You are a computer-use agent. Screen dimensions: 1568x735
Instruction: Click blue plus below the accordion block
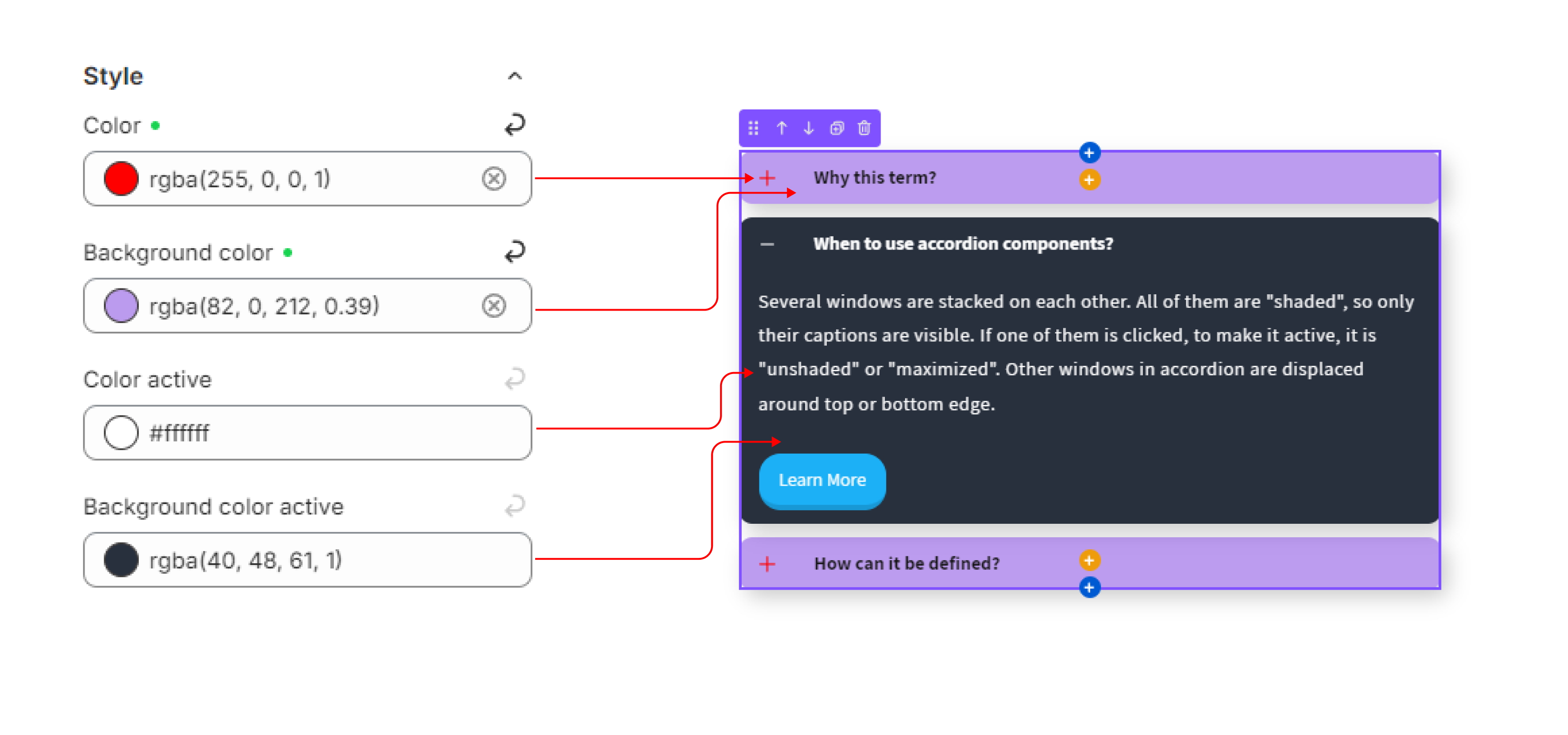click(1089, 587)
